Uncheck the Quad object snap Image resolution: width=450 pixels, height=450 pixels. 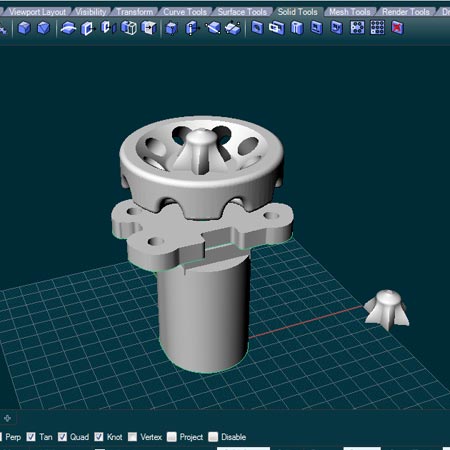(62, 437)
